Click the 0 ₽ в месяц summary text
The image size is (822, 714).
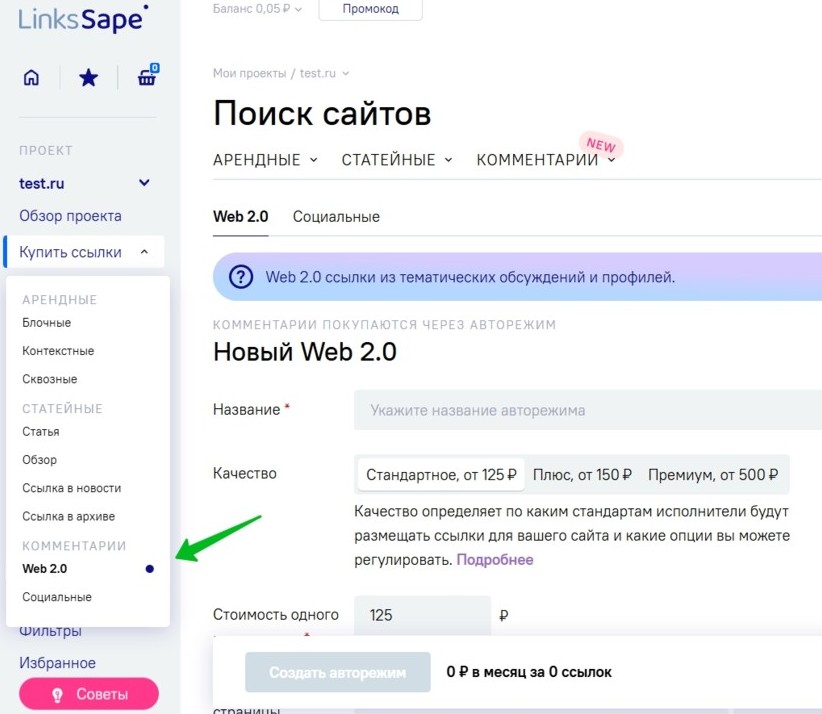click(529, 672)
